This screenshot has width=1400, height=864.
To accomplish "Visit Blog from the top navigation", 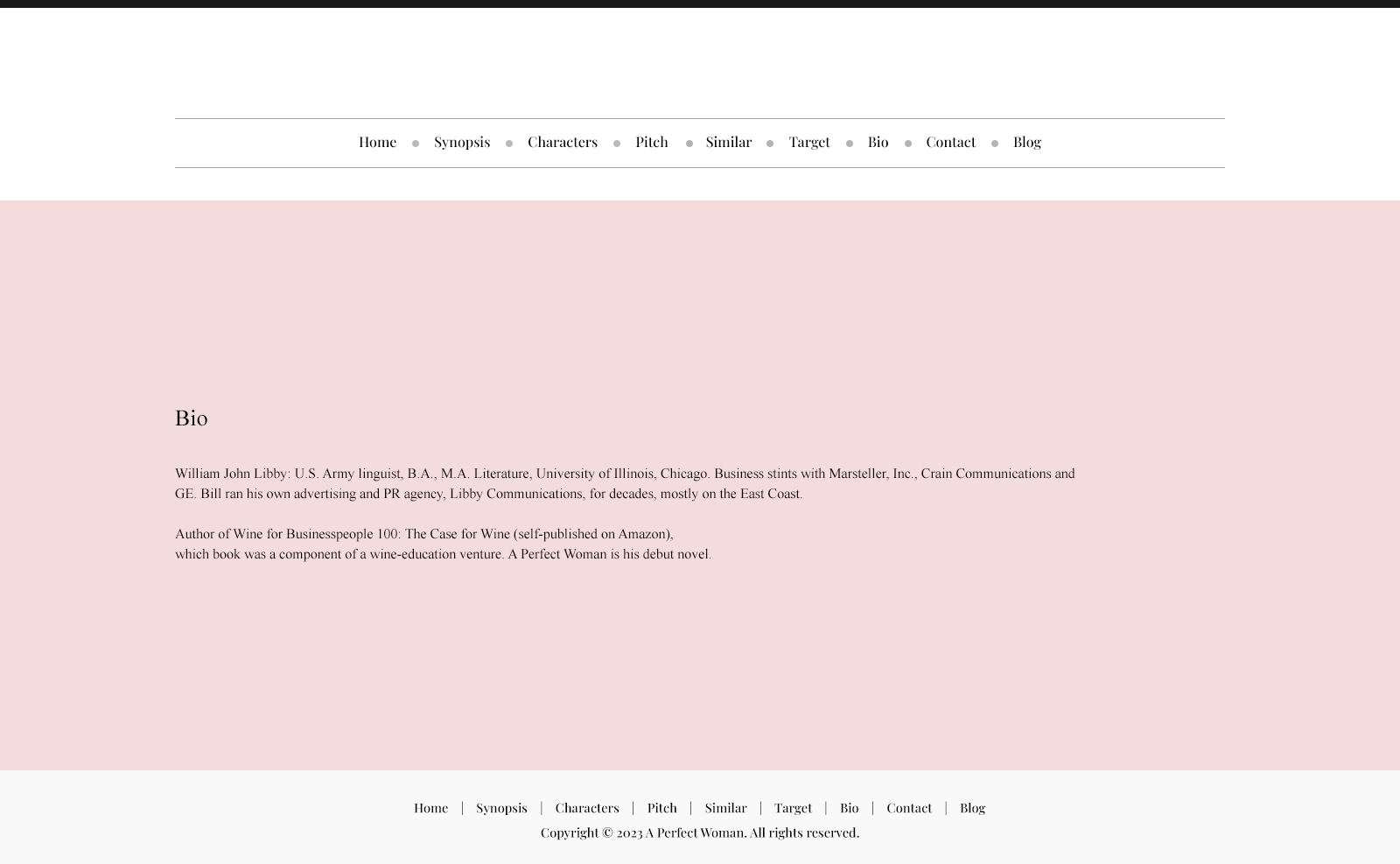I will 1026,142.
